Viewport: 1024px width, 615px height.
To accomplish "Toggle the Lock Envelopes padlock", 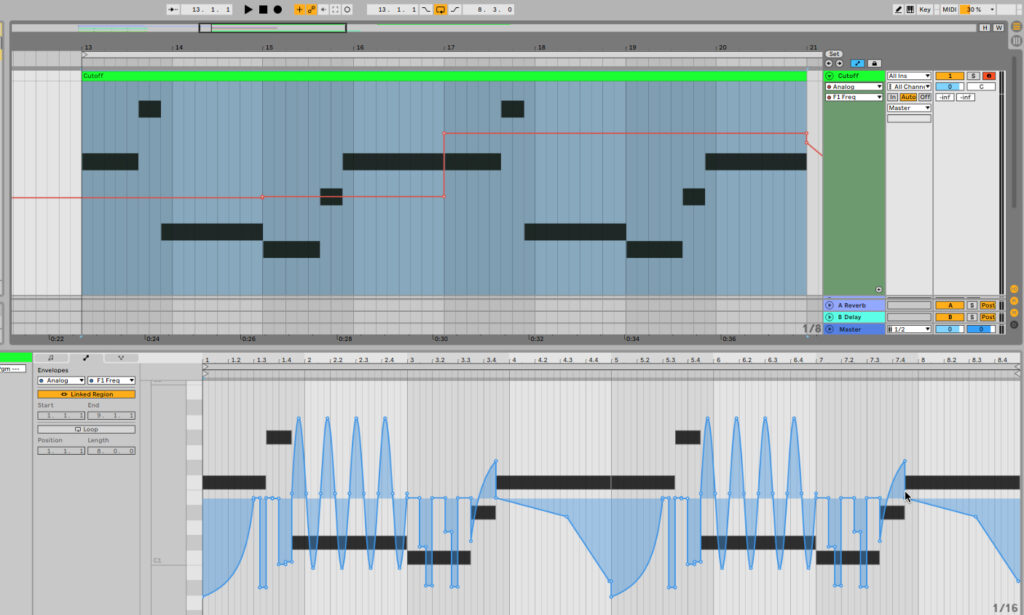I will [874, 63].
